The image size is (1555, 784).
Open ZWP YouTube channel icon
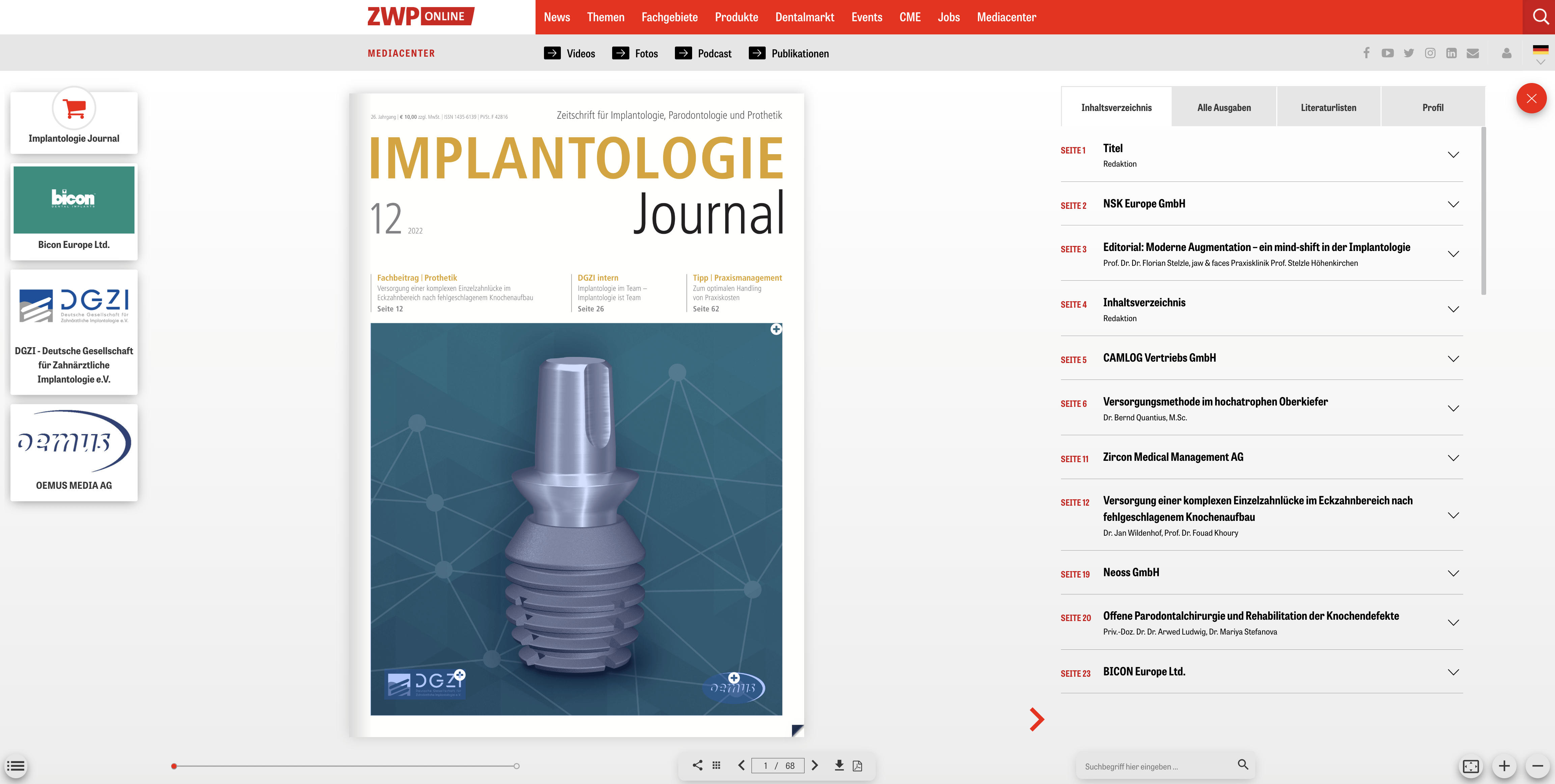(x=1387, y=53)
